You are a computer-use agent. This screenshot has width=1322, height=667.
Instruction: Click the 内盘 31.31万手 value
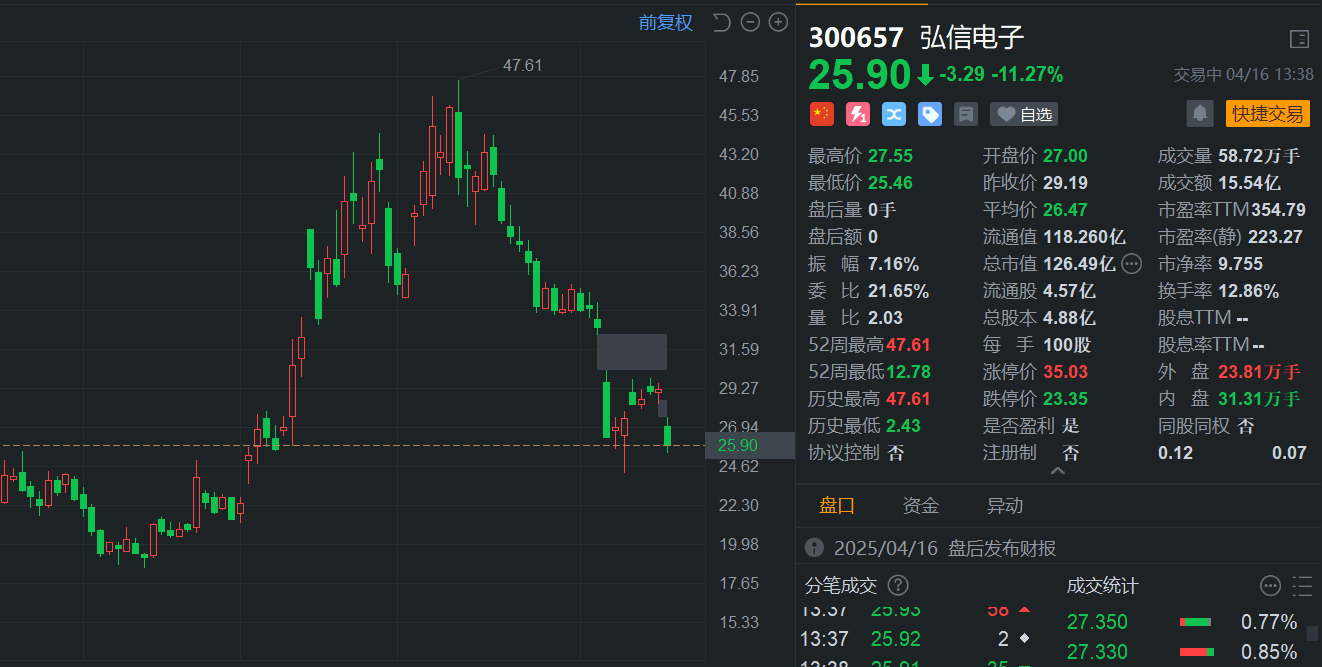[1260, 399]
